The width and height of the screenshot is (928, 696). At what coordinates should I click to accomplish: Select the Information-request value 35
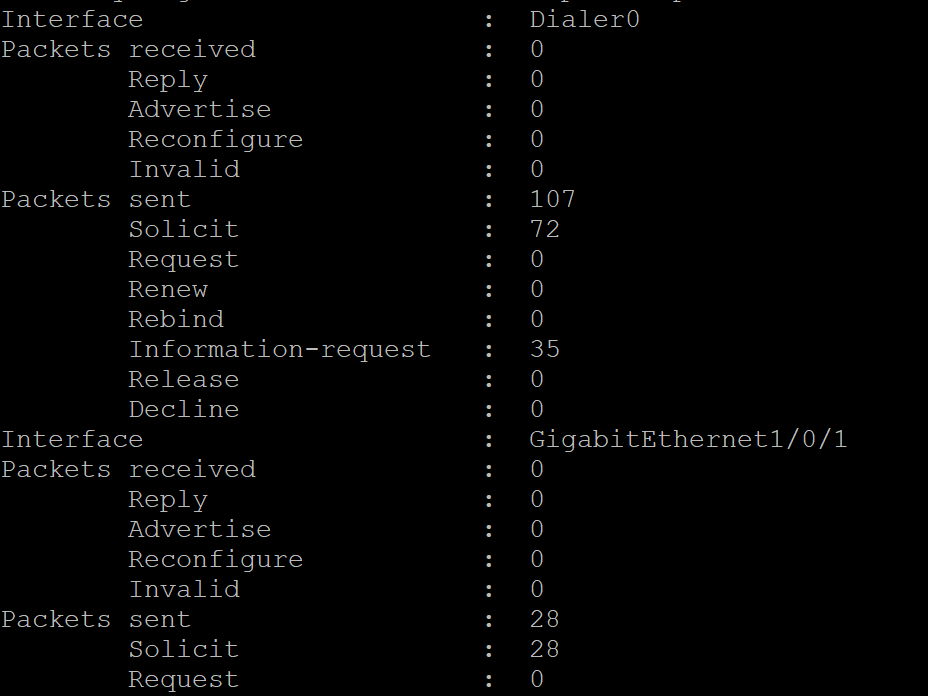(x=544, y=349)
